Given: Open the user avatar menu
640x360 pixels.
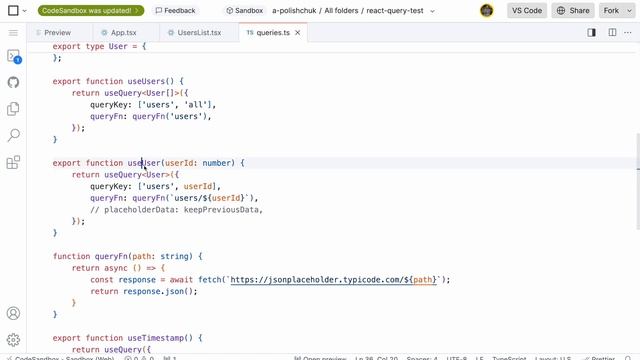Looking at the screenshot, I should [487, 11].
